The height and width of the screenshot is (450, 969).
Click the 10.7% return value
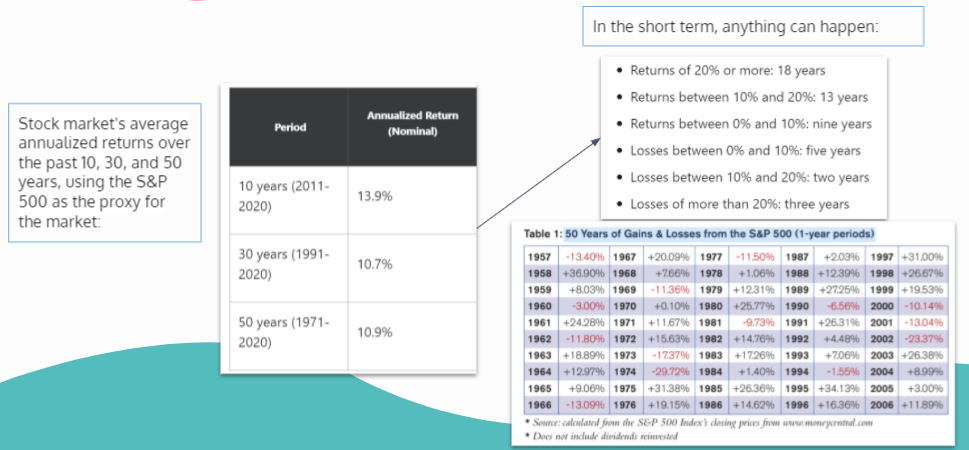(374, 265)
